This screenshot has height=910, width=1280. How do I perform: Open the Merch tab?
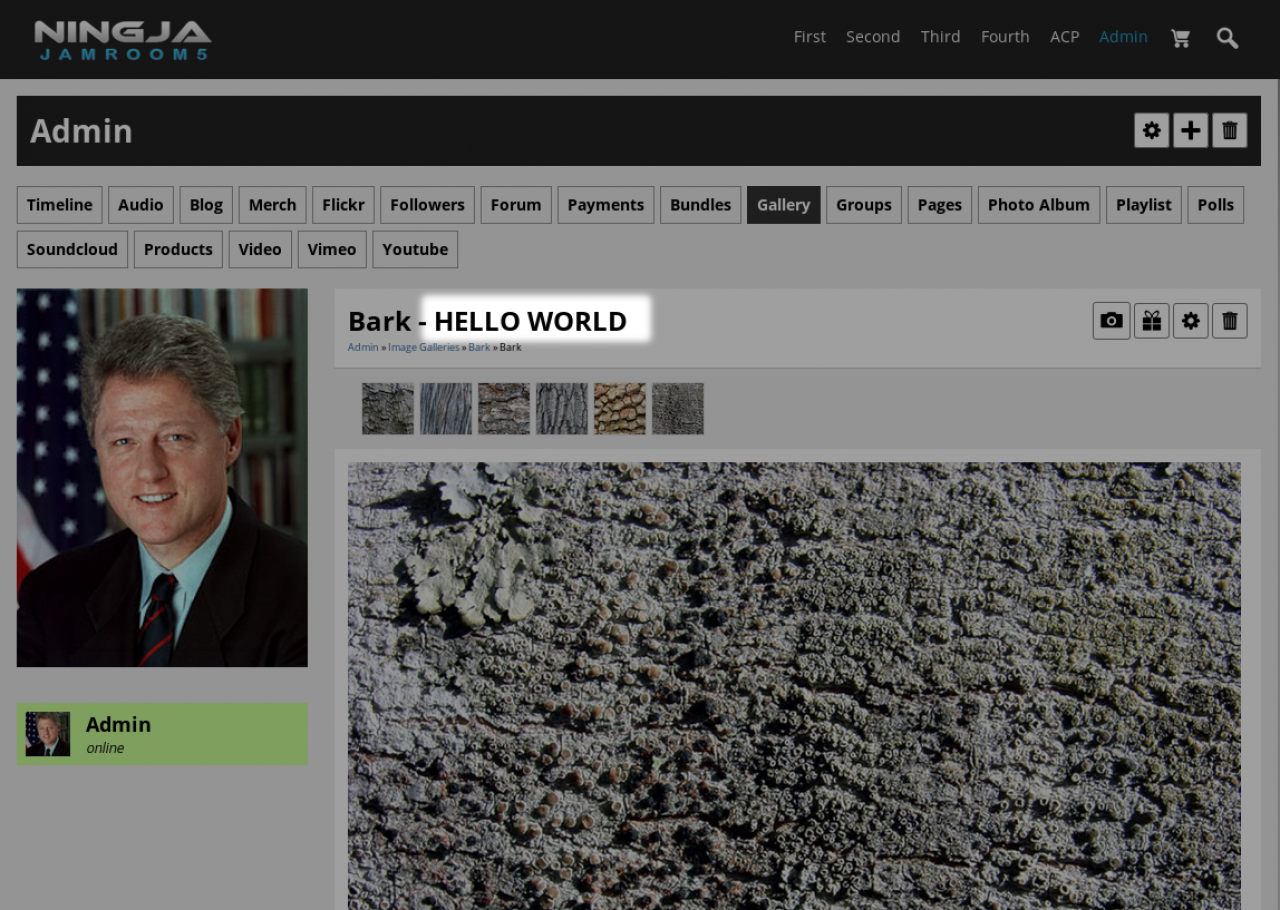(x=272, y=205)
